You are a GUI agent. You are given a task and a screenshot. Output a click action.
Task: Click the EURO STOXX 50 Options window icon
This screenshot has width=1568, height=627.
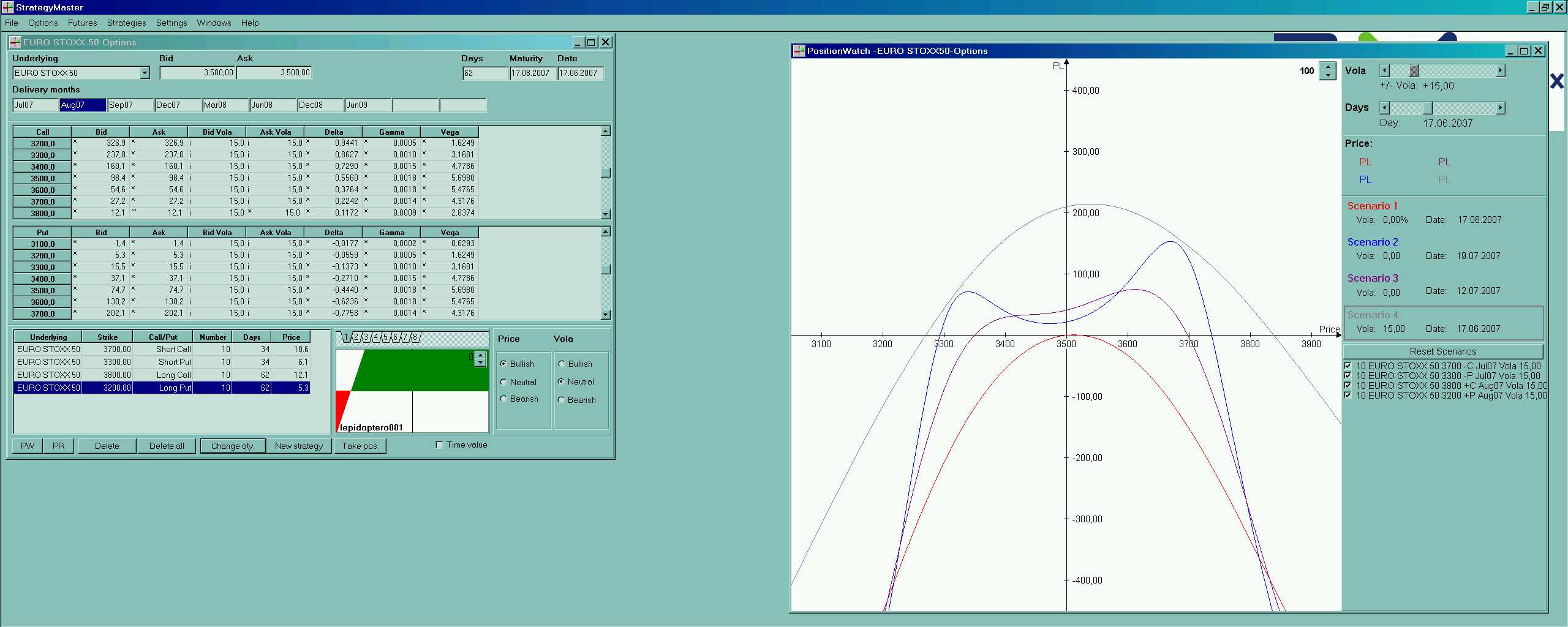(x=15, y=42)
